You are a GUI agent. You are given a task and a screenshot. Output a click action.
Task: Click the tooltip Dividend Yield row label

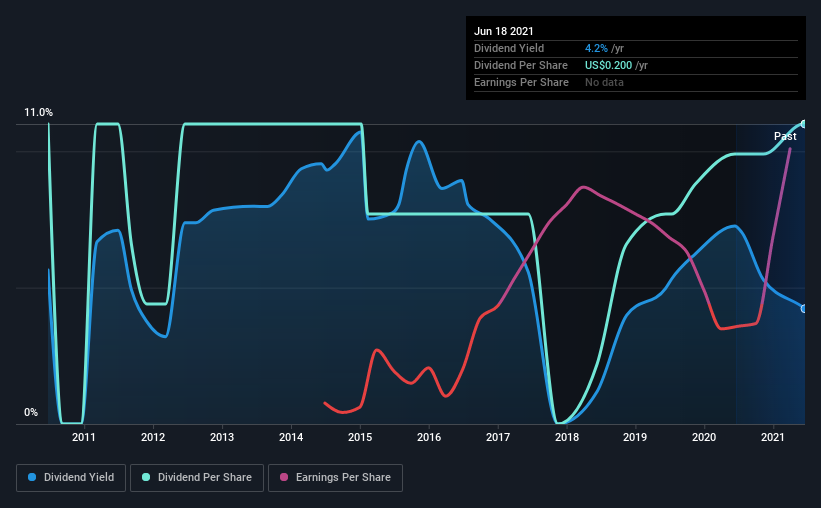509,48
